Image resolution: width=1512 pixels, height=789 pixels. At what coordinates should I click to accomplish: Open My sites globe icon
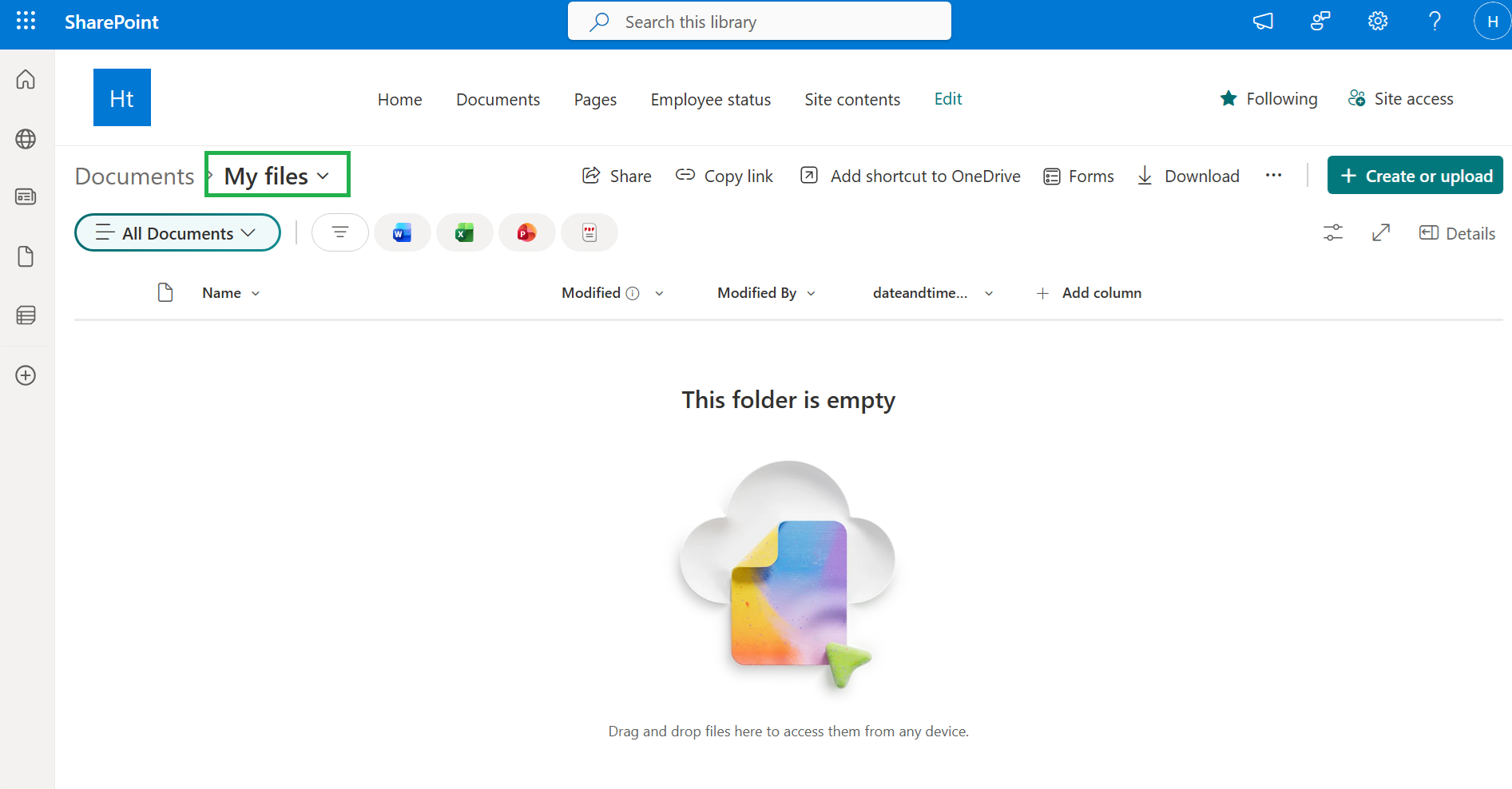pyautogui.click(x=26, y=139)
